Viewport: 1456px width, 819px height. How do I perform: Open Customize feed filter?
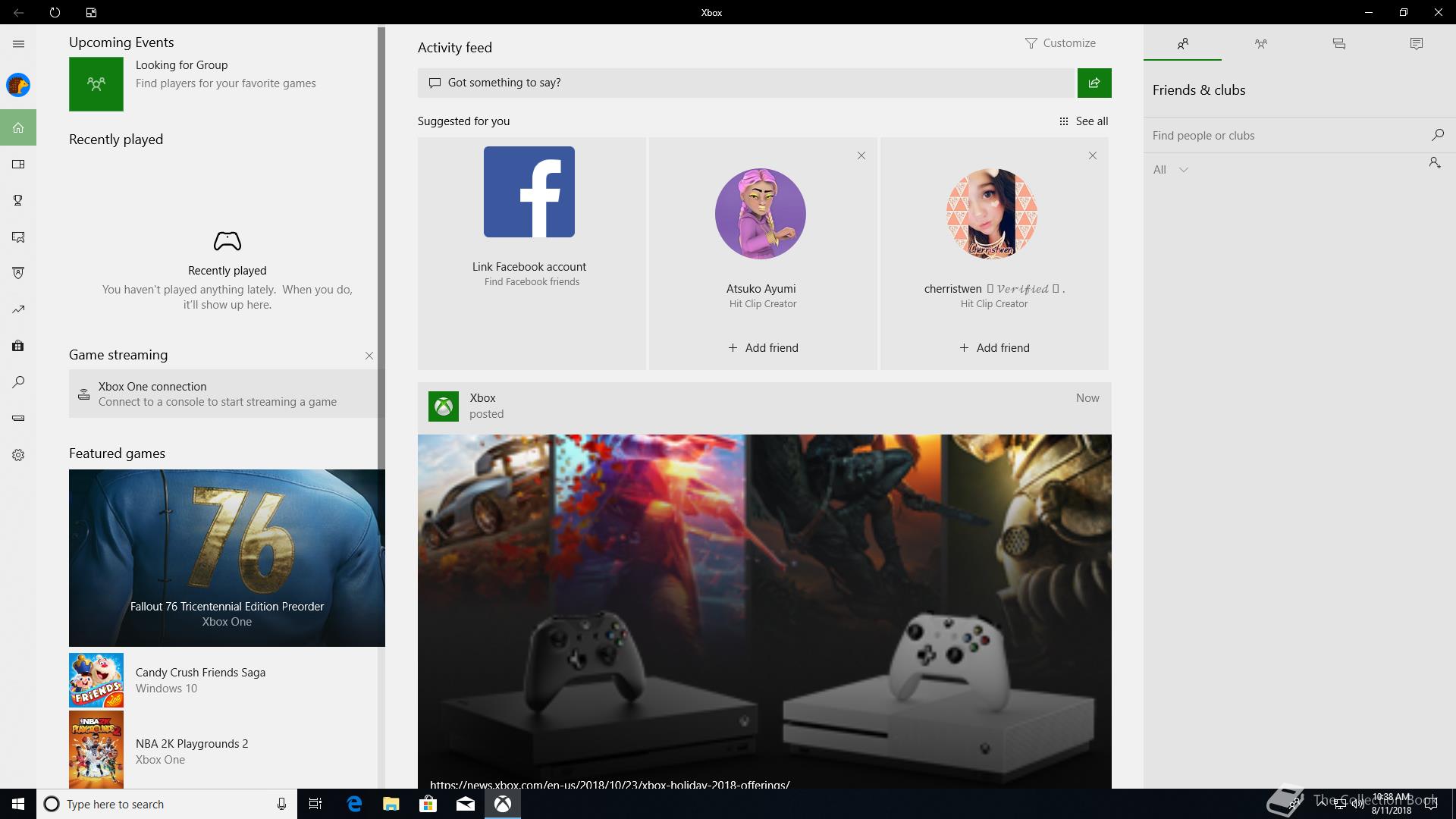tap(1060, 43)
